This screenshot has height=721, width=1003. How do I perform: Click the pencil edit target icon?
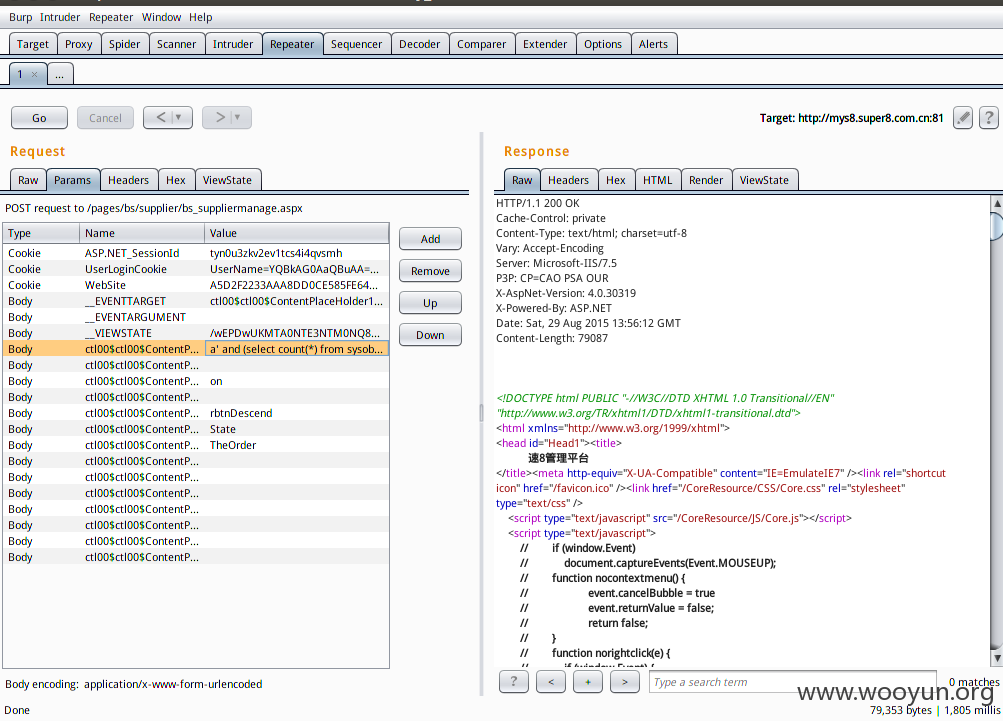tap(963, 118)
